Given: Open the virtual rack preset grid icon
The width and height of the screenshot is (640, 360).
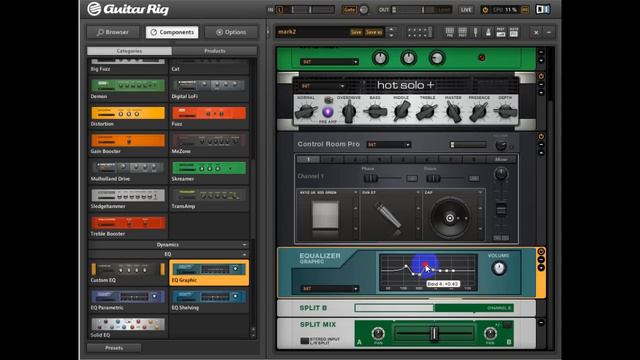Looking at the screenshot, I should (x=420, y=32).
